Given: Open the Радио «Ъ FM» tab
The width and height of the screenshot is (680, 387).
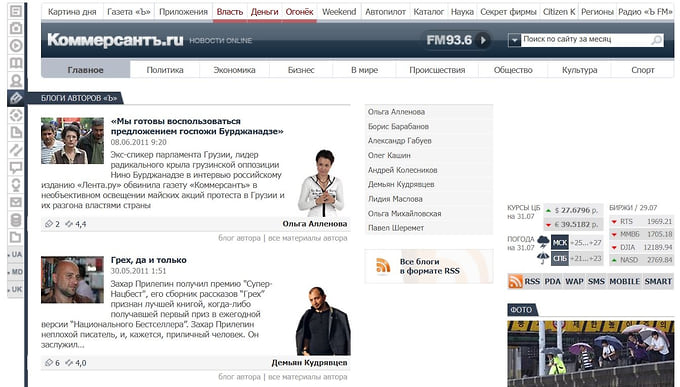Looking at the screenshot, I should tap(645, 12).
